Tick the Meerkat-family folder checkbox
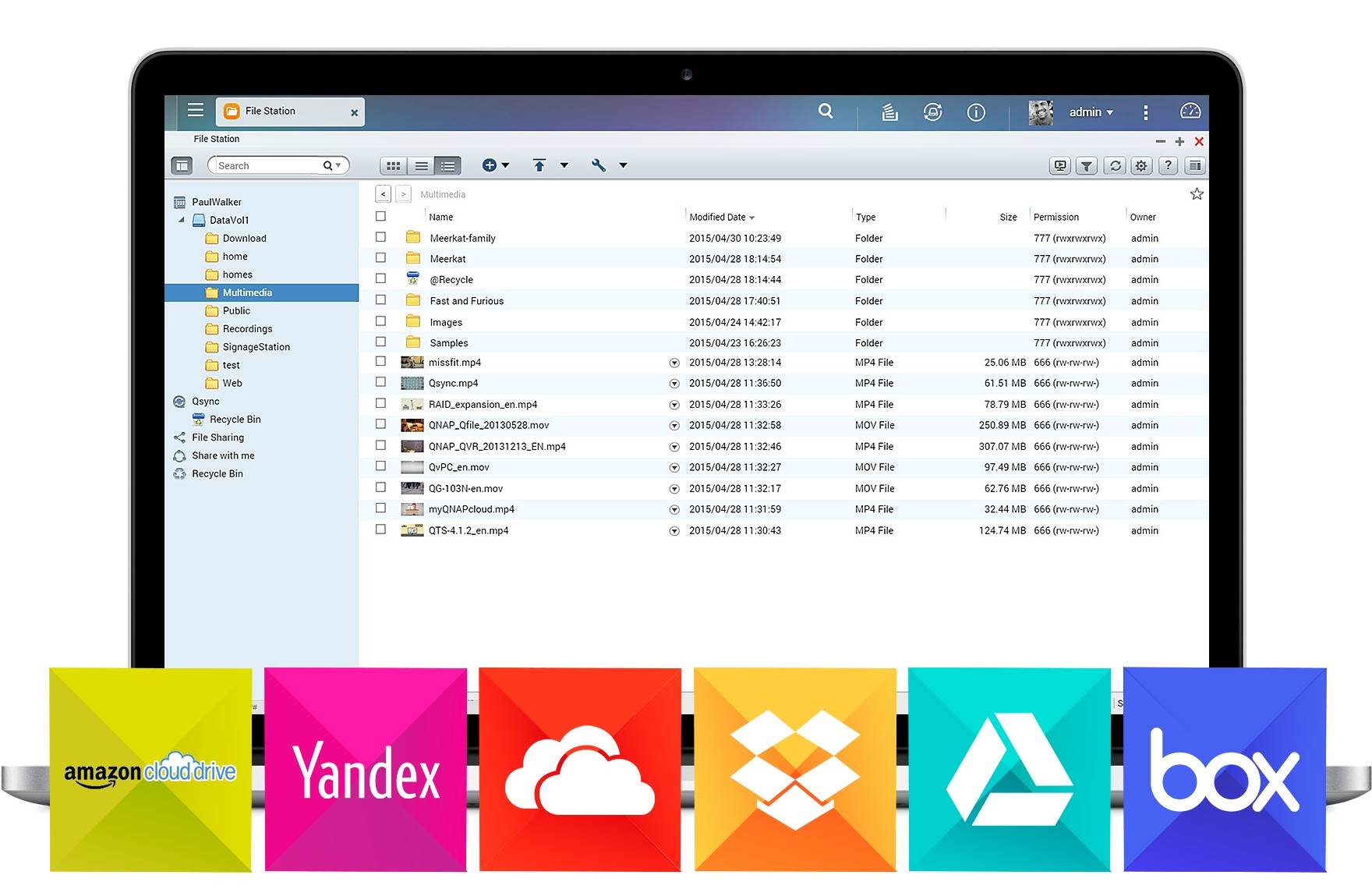Image resolution: width=1372 pixels, height=889 pixels. (x=380, y=237)
